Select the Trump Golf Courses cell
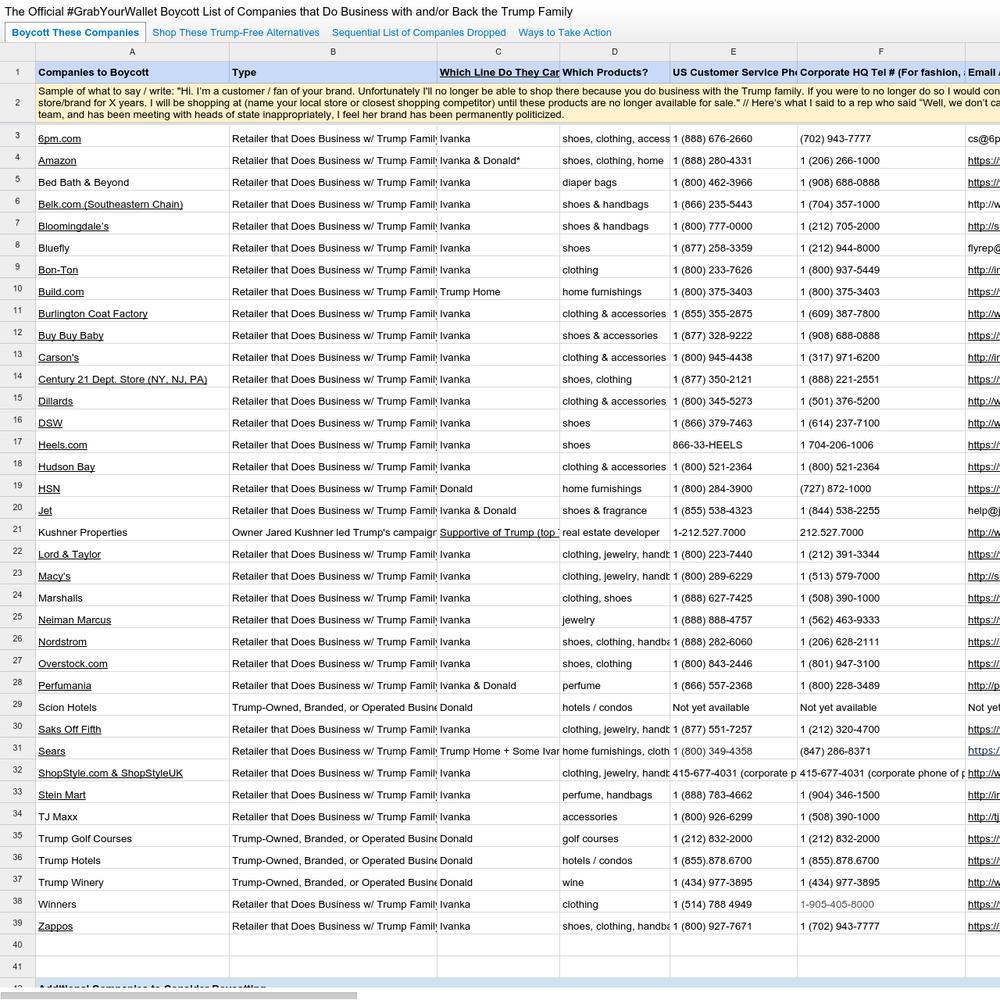The image size is (1000, 1000). click(132, 839)
